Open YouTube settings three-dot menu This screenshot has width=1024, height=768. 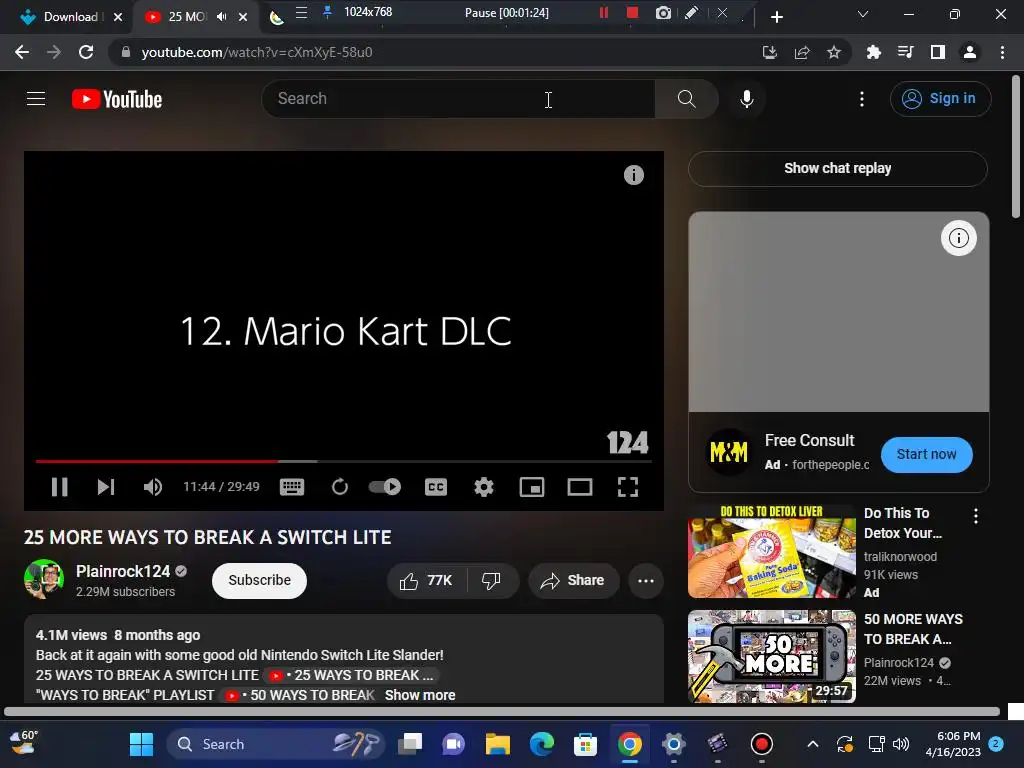click(862, 99)
